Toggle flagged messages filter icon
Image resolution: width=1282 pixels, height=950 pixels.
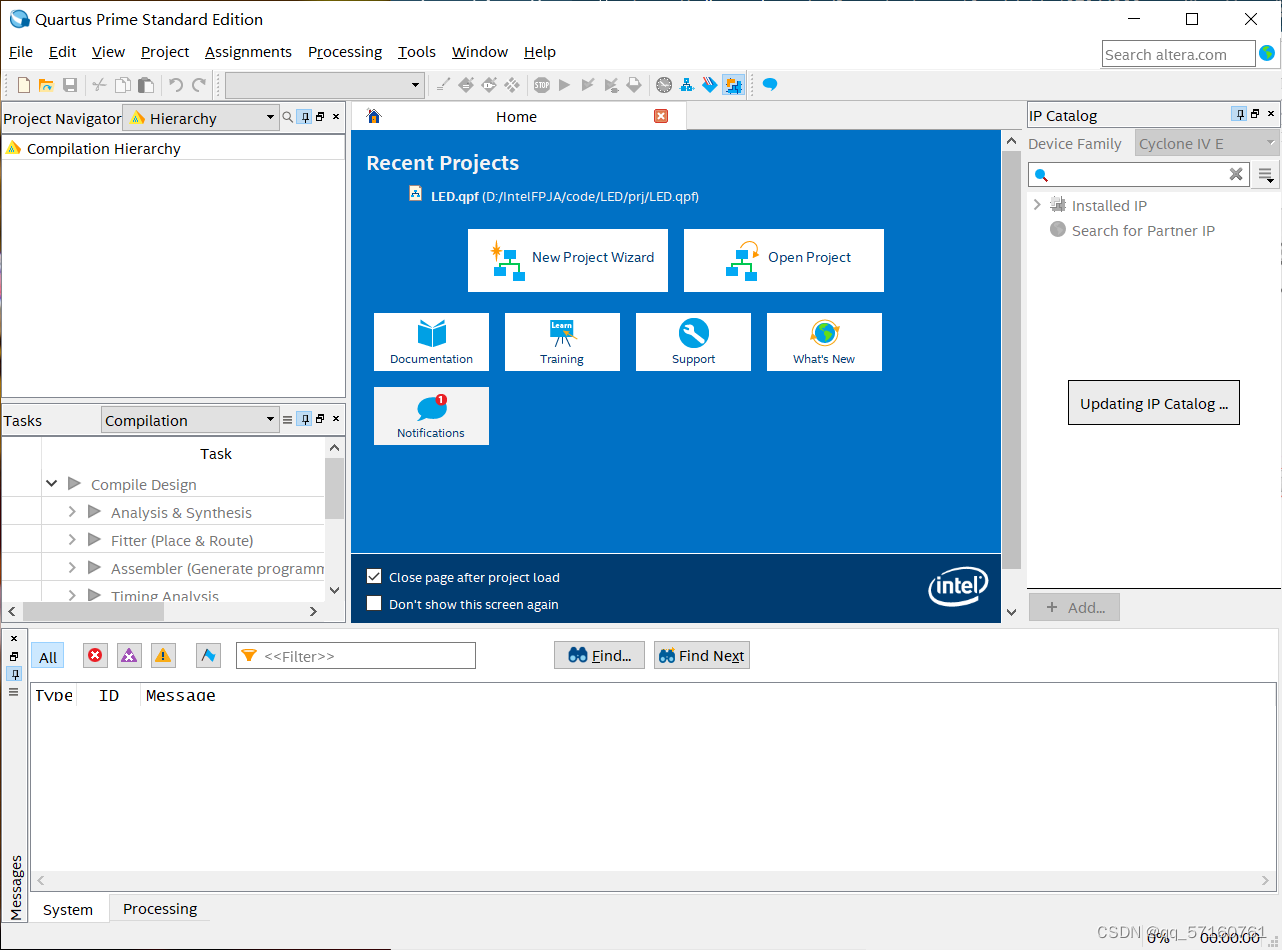(x=208, y=656)
